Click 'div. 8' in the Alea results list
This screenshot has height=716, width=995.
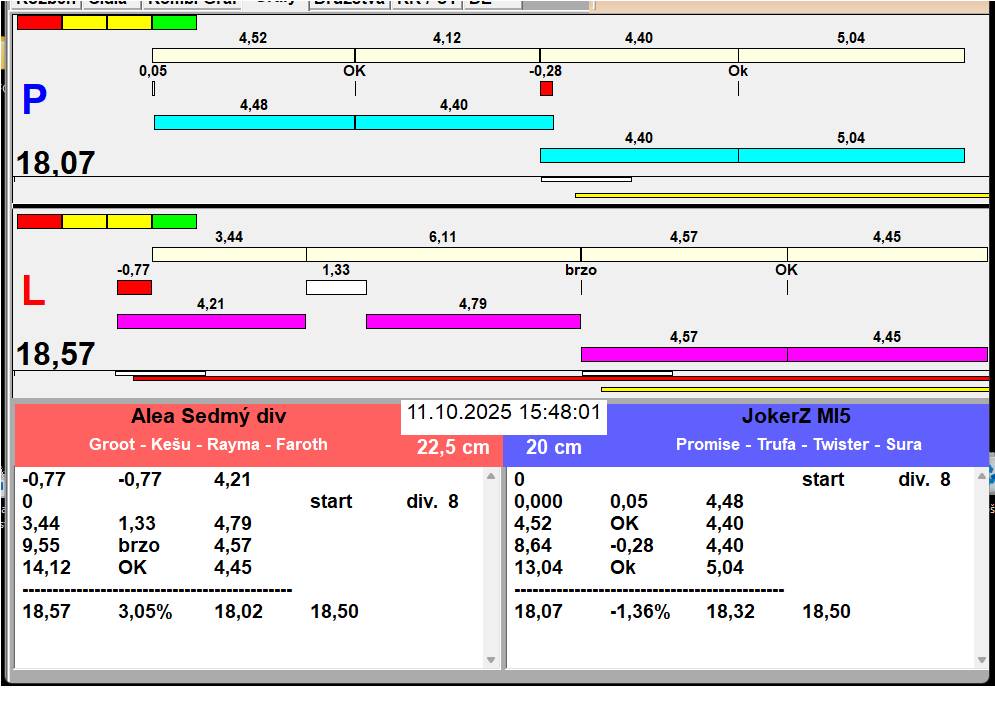432,502
